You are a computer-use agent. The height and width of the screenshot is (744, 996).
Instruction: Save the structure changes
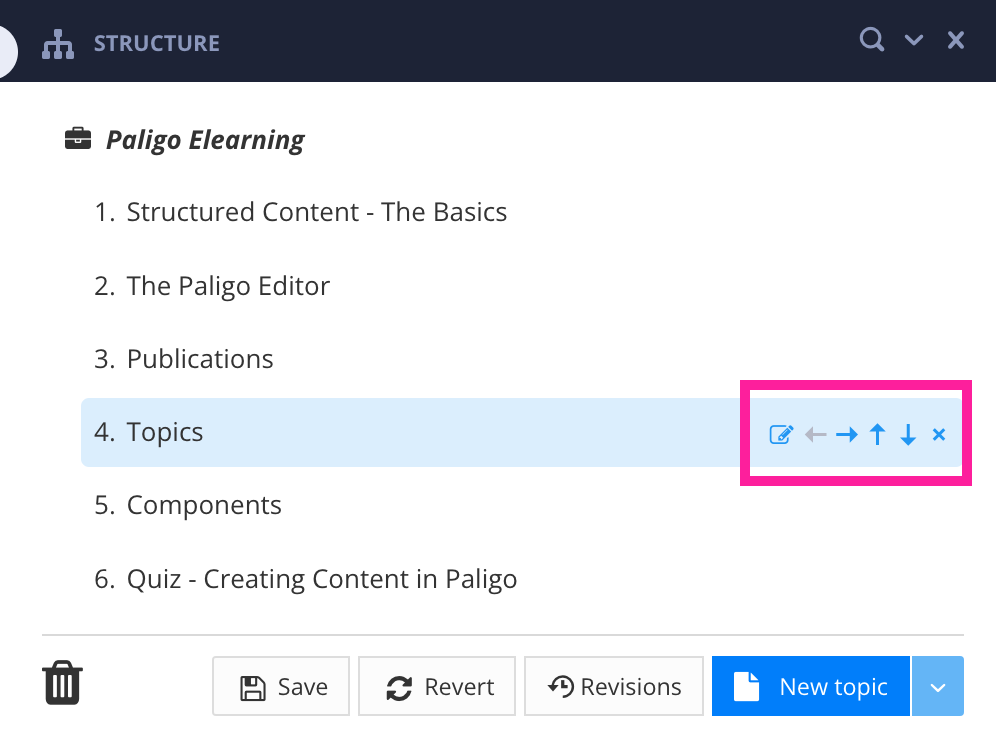(x=281, y=686)
